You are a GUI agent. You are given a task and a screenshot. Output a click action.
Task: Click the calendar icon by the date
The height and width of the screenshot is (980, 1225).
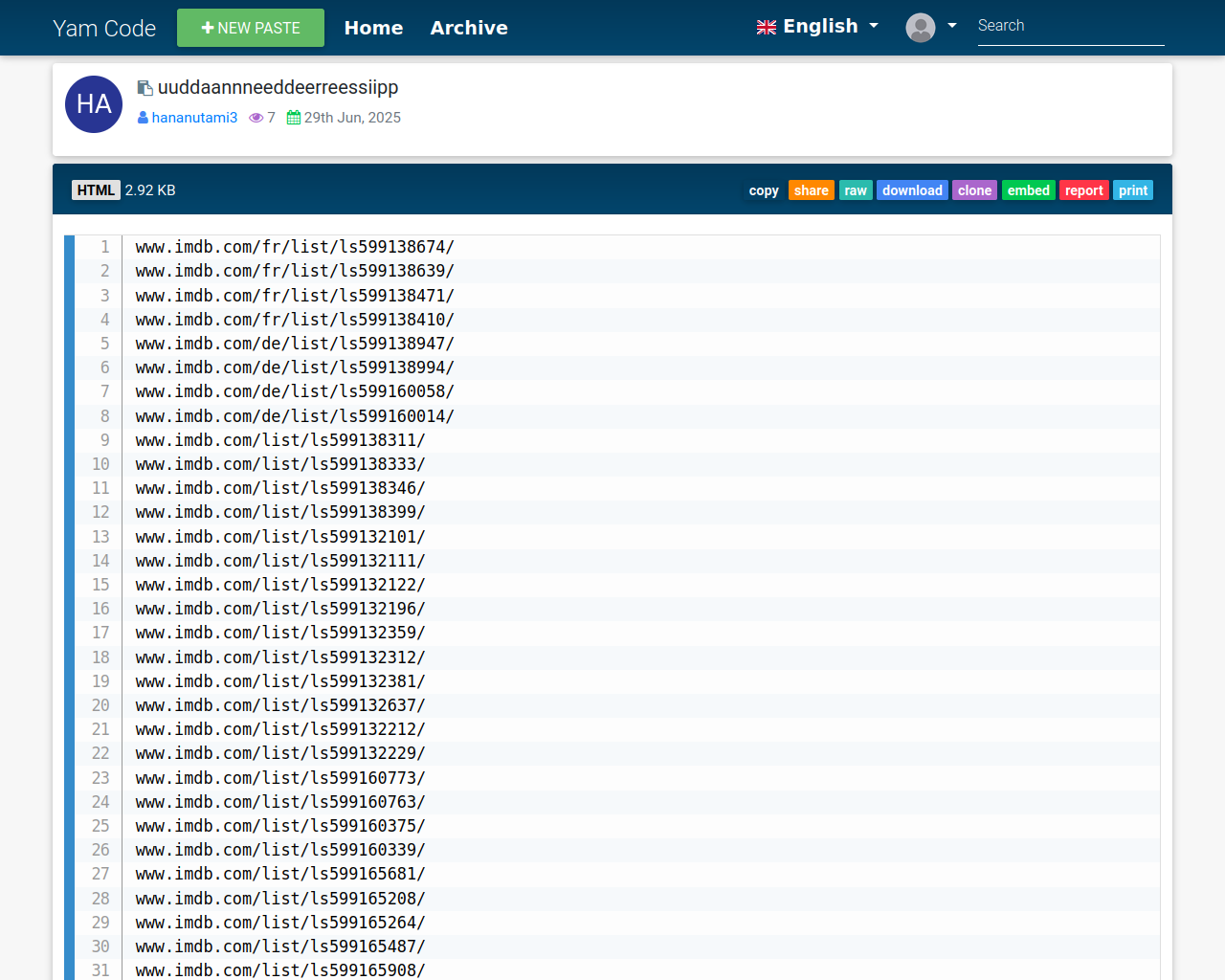[294, 118]
